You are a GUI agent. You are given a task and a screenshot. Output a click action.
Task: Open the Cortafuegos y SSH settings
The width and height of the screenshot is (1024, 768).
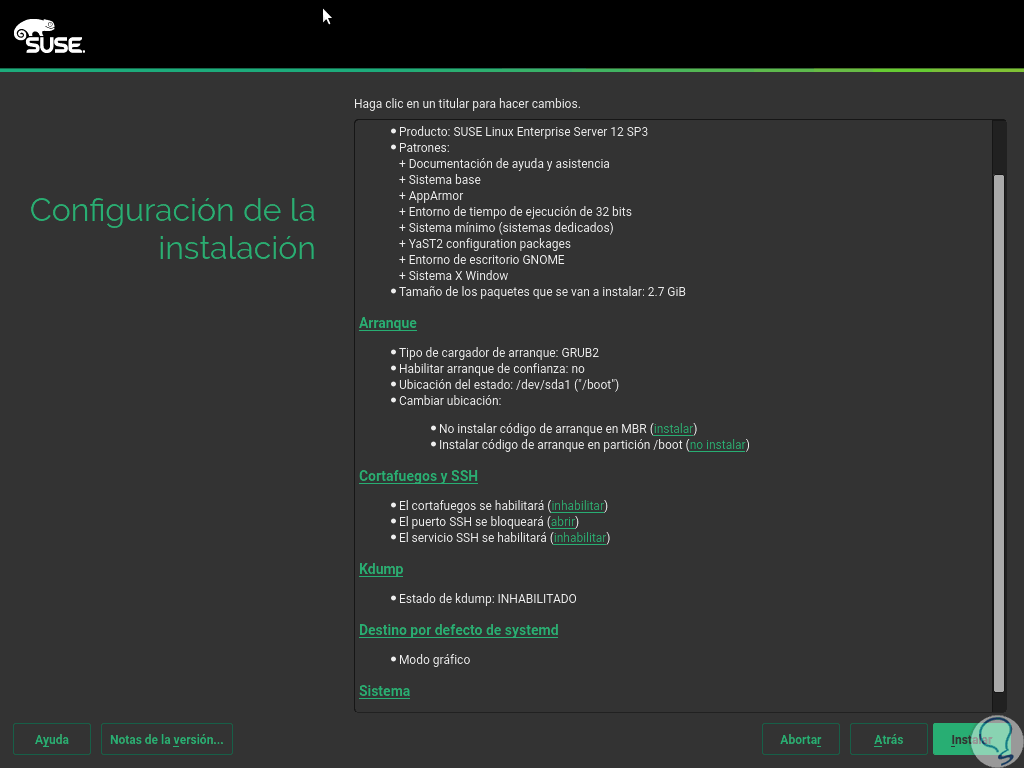point(418,476)
